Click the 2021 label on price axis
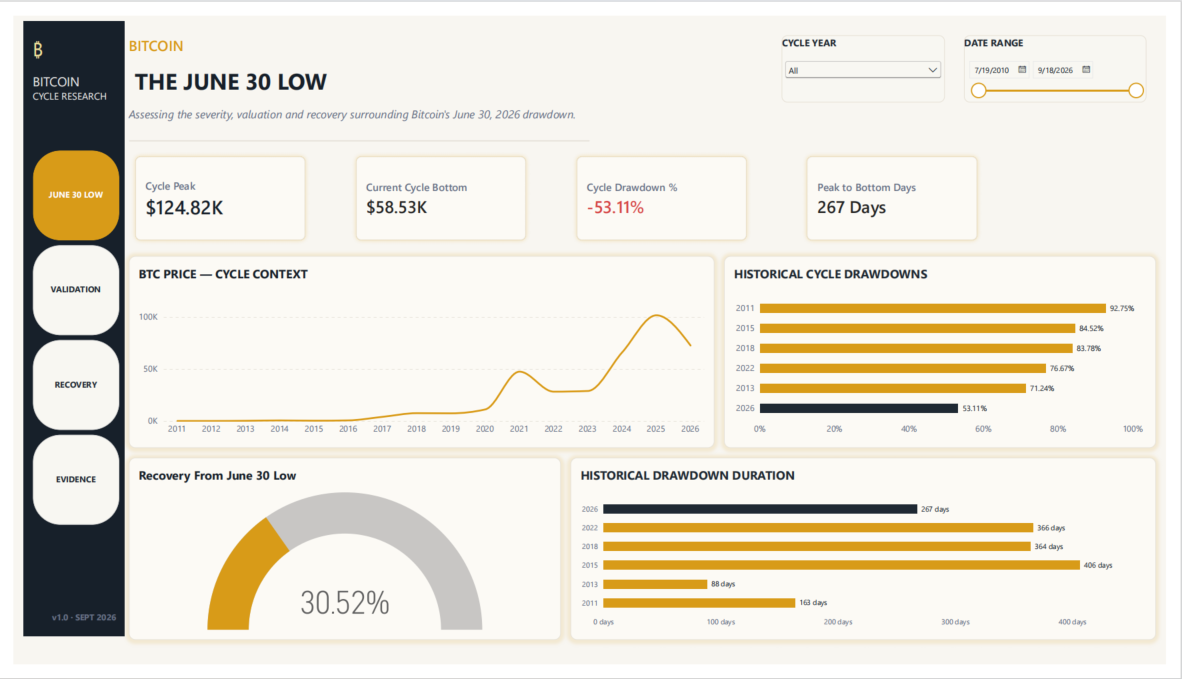Image resolution: width=1182 pixels, height=679 pixels. [x=519, y=429]
